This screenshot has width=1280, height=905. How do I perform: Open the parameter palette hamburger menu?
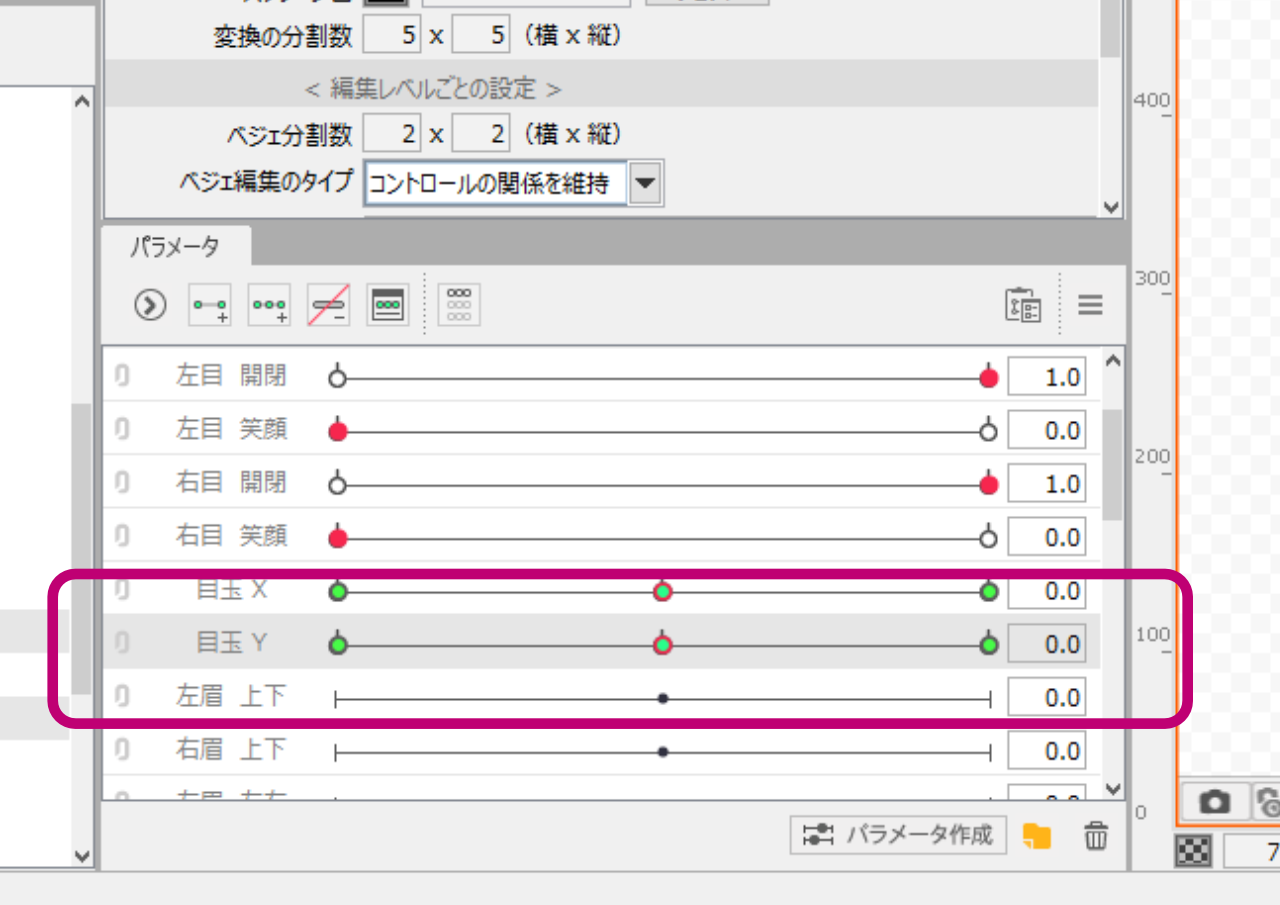point(1090,305)
